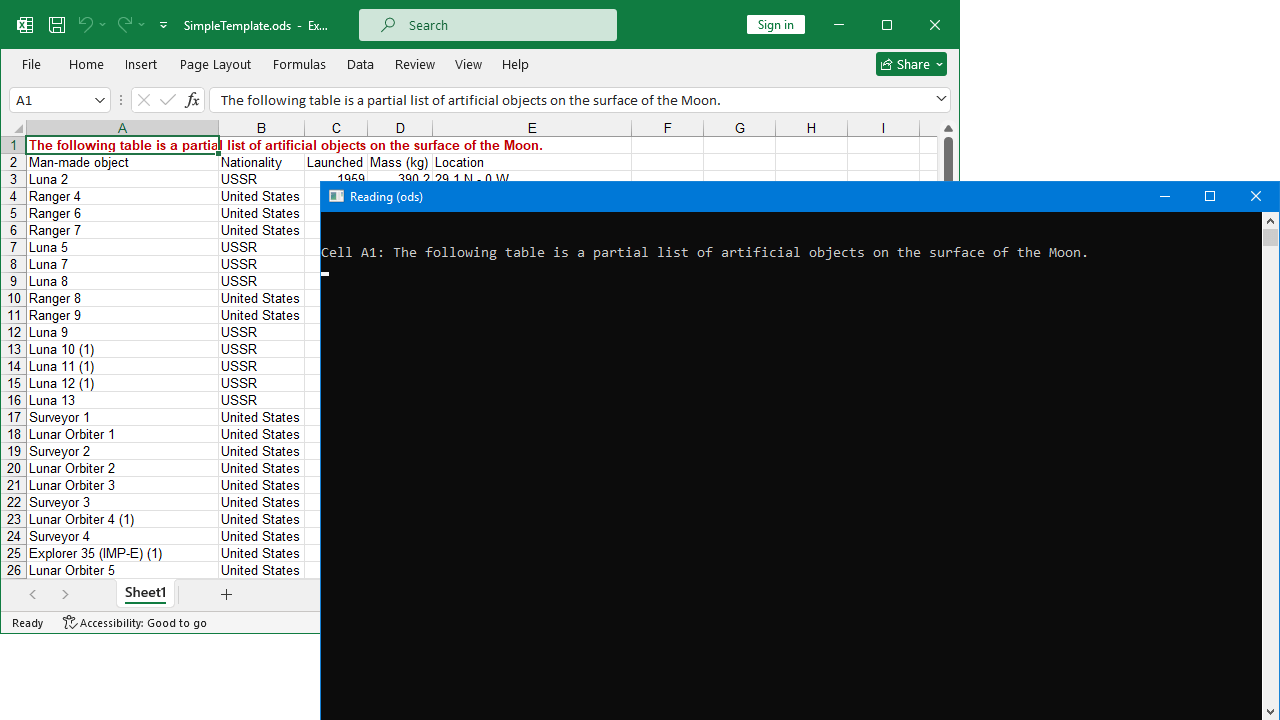Viewport: 1280px width, 720px height.
Task: Click the Undo arrow icon
Action: 86,25
